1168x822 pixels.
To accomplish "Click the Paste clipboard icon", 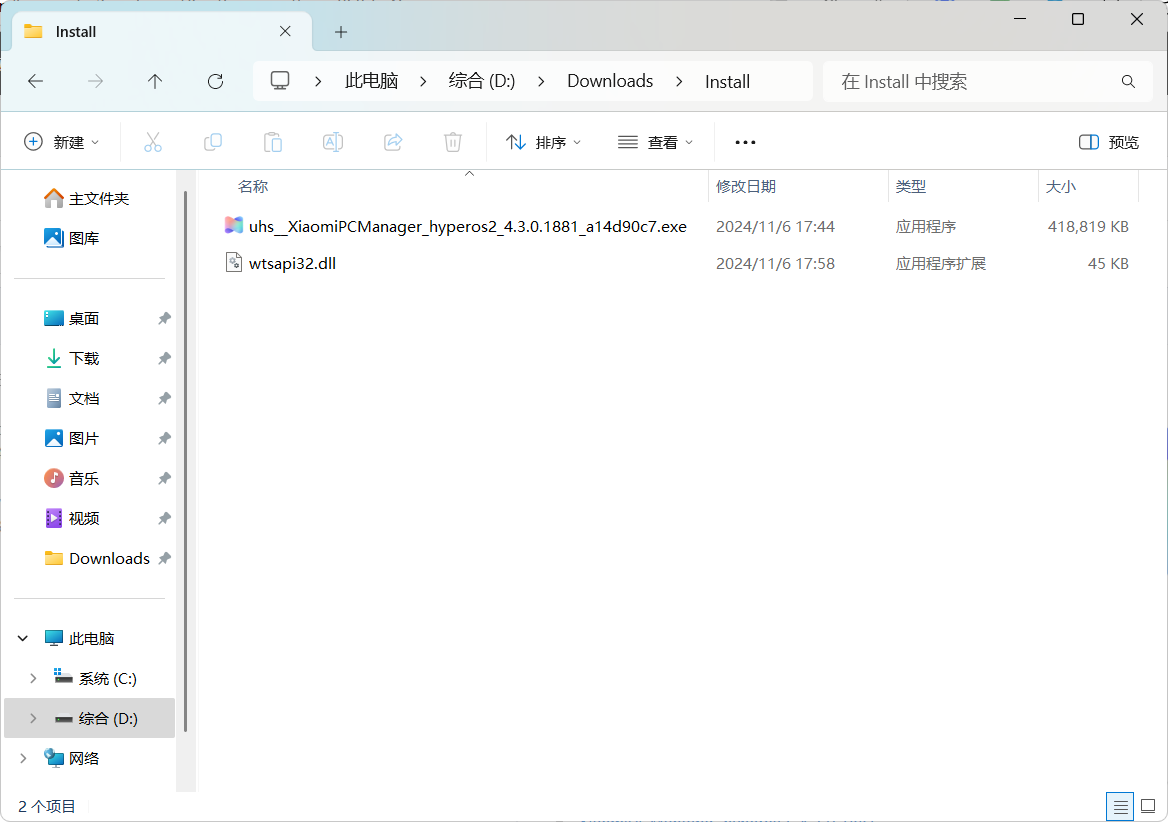I will [273, 142].
